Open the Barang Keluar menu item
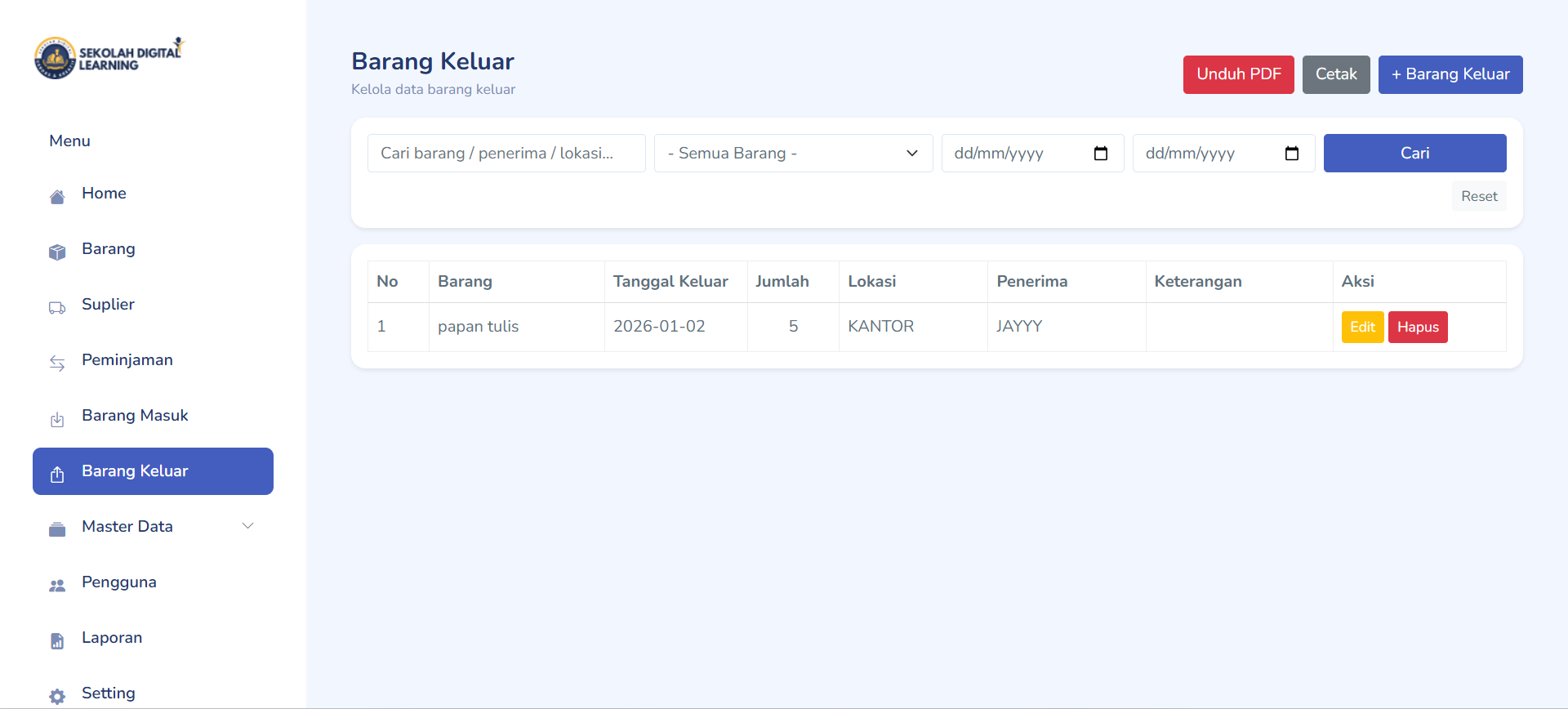 click(x=153, y=471)
